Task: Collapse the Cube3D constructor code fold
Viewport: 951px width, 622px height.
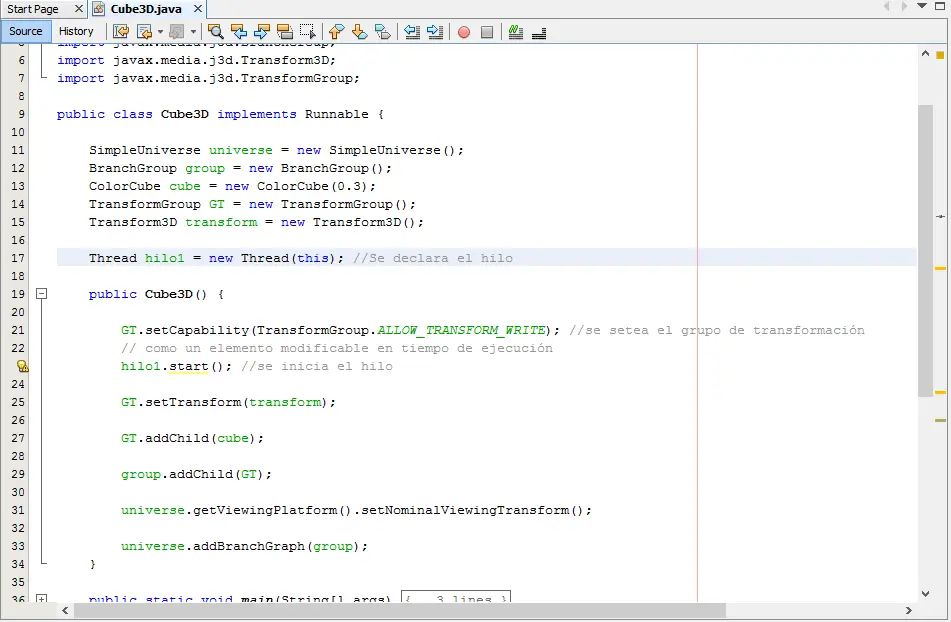Action: (x=41, y=294)
